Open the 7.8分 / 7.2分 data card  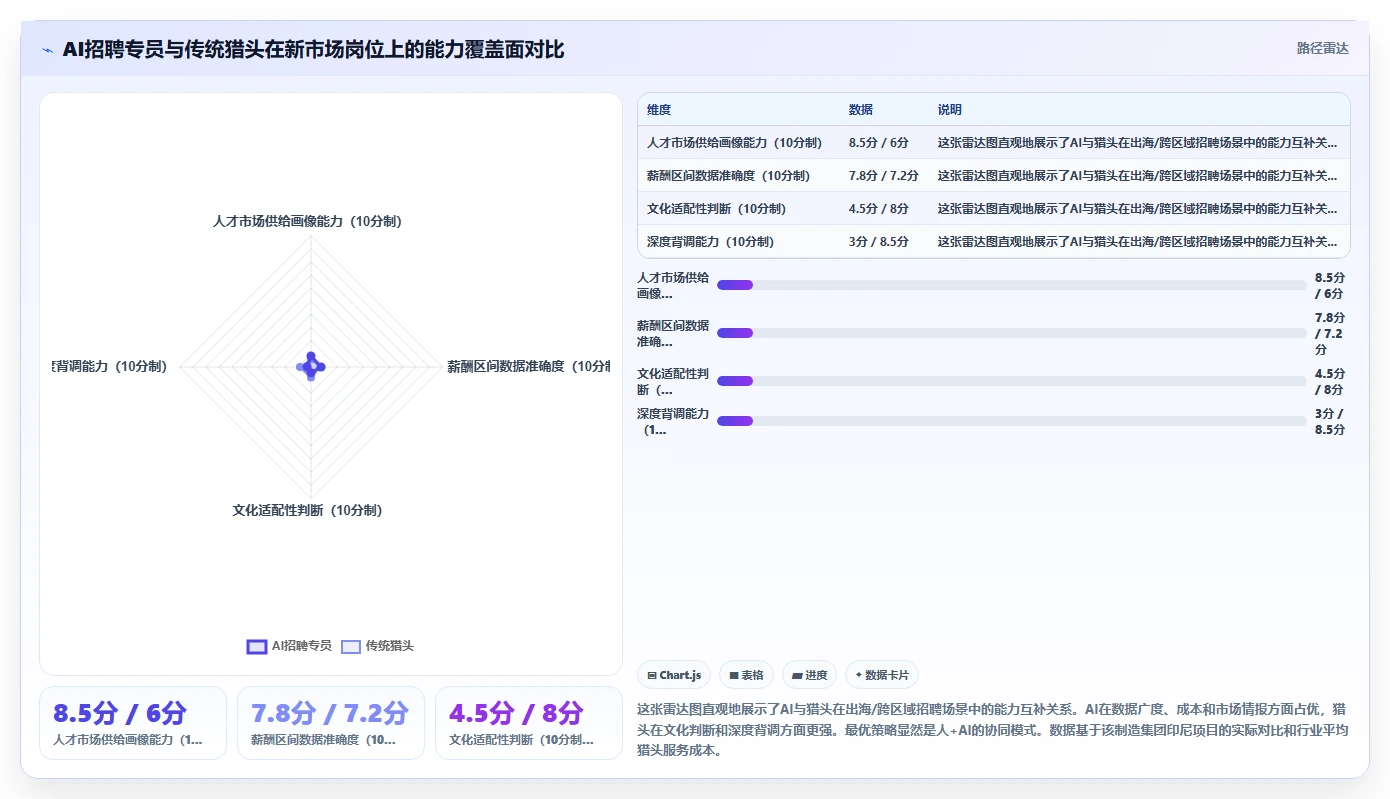point(330,722)
